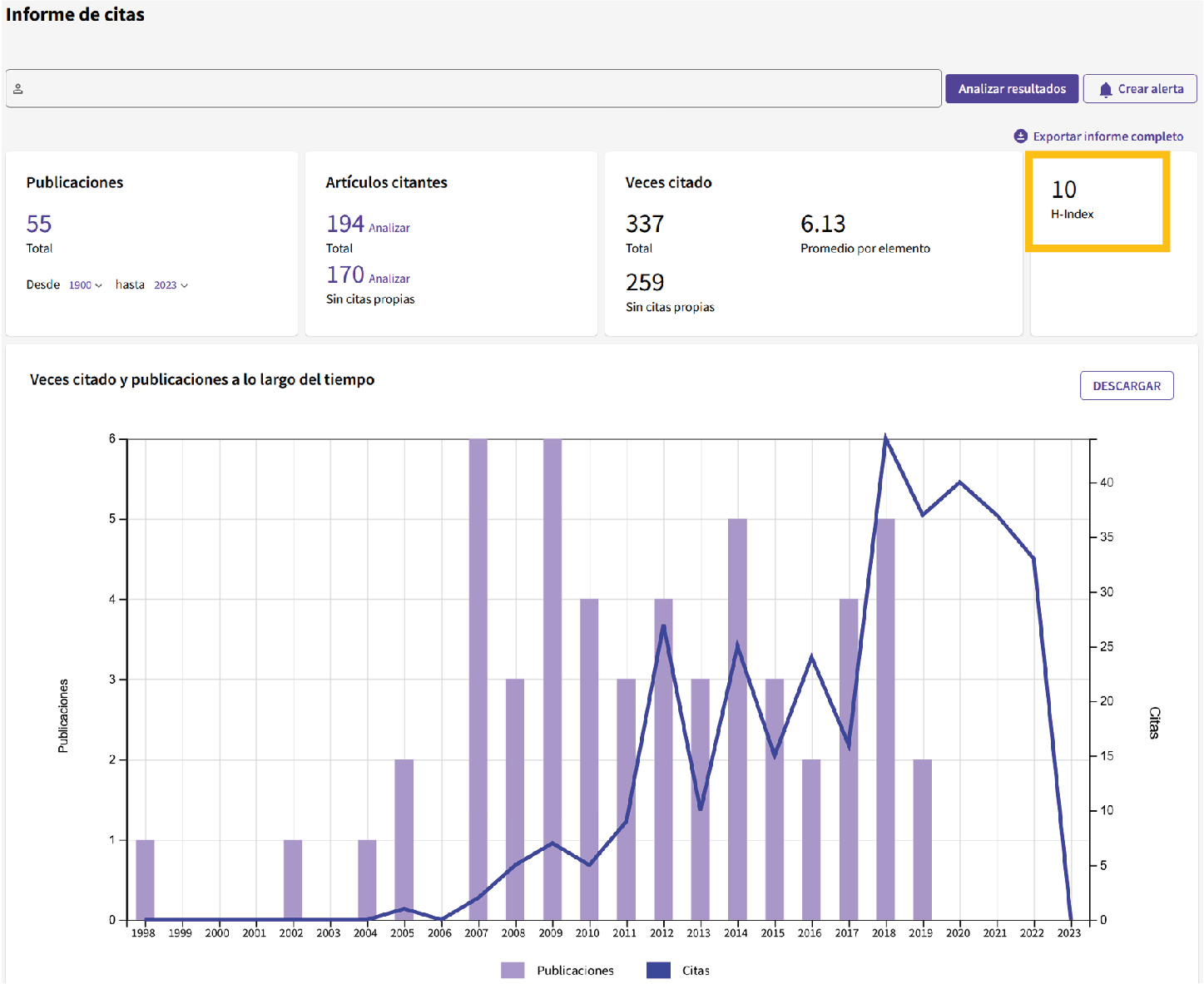Click the person icon in search field

tap(18, 89)
